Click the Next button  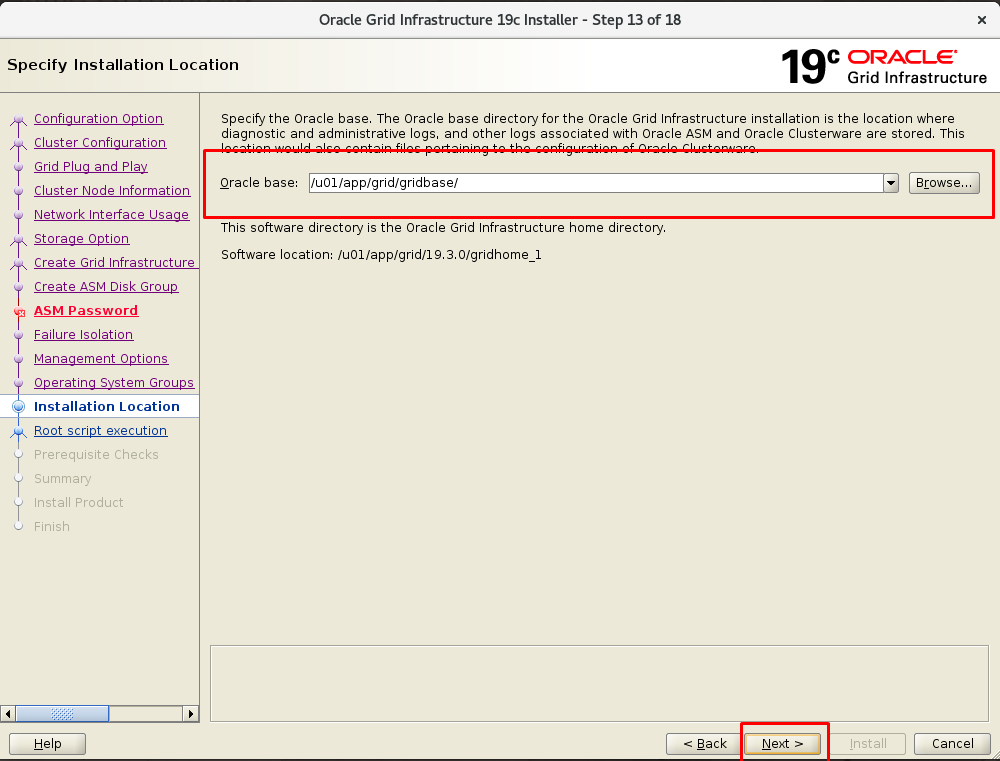click(782, 744)
